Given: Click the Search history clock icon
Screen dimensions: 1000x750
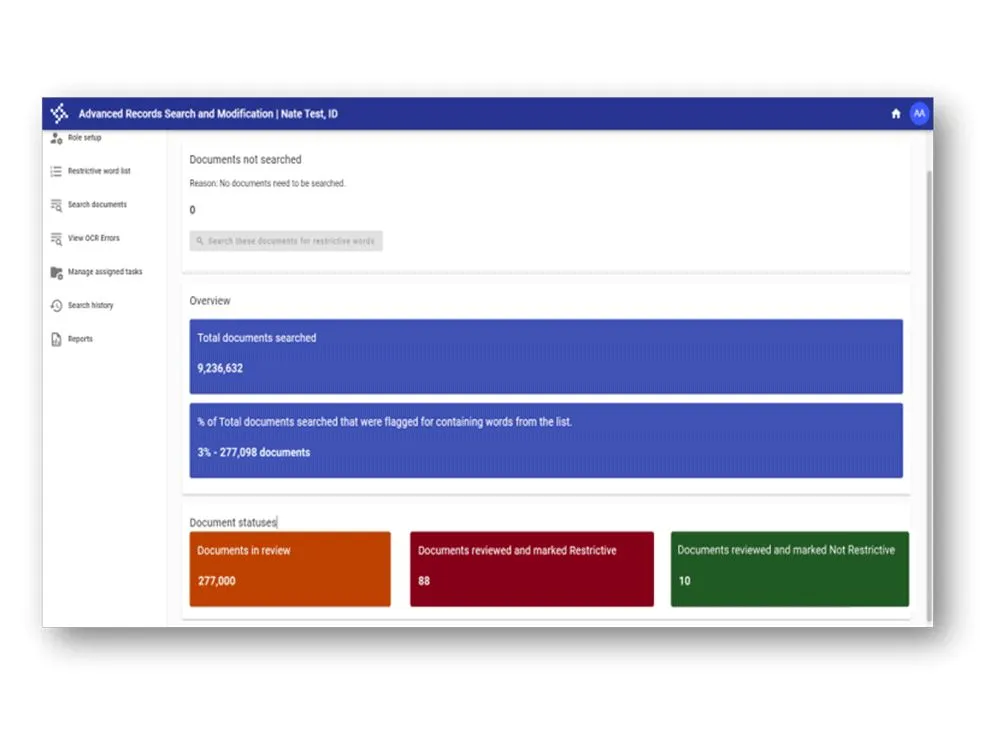Looking at the screenshot, I should (57, 306).
